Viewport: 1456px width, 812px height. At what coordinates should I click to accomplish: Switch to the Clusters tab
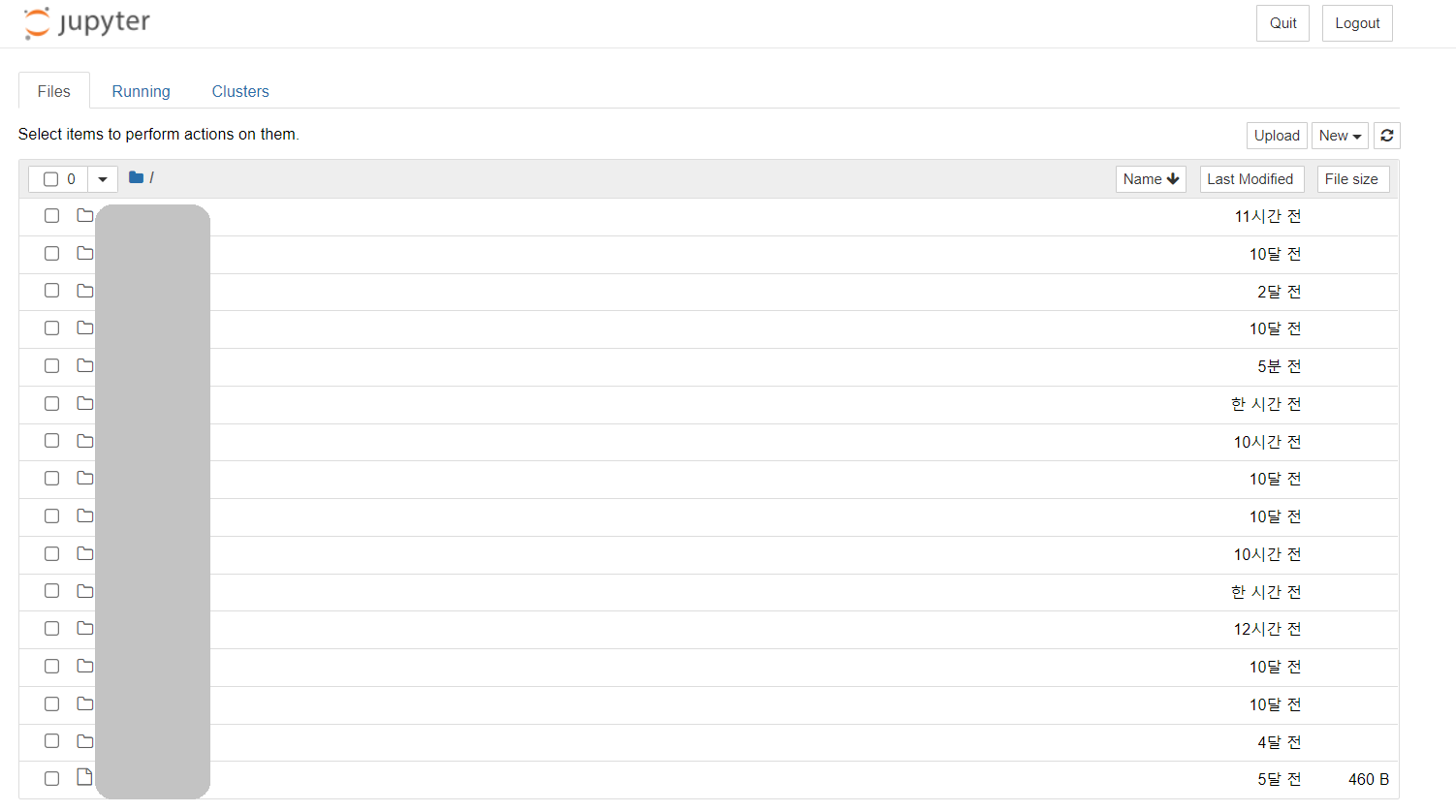[x=239, y=90]
